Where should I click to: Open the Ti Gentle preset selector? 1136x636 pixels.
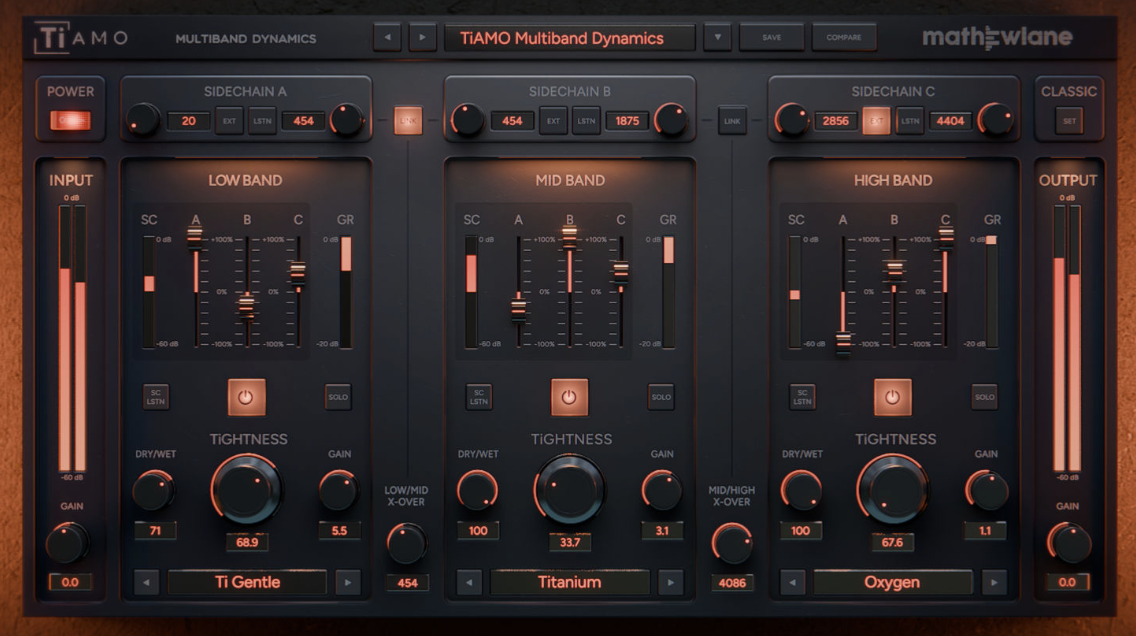point(247,582)
